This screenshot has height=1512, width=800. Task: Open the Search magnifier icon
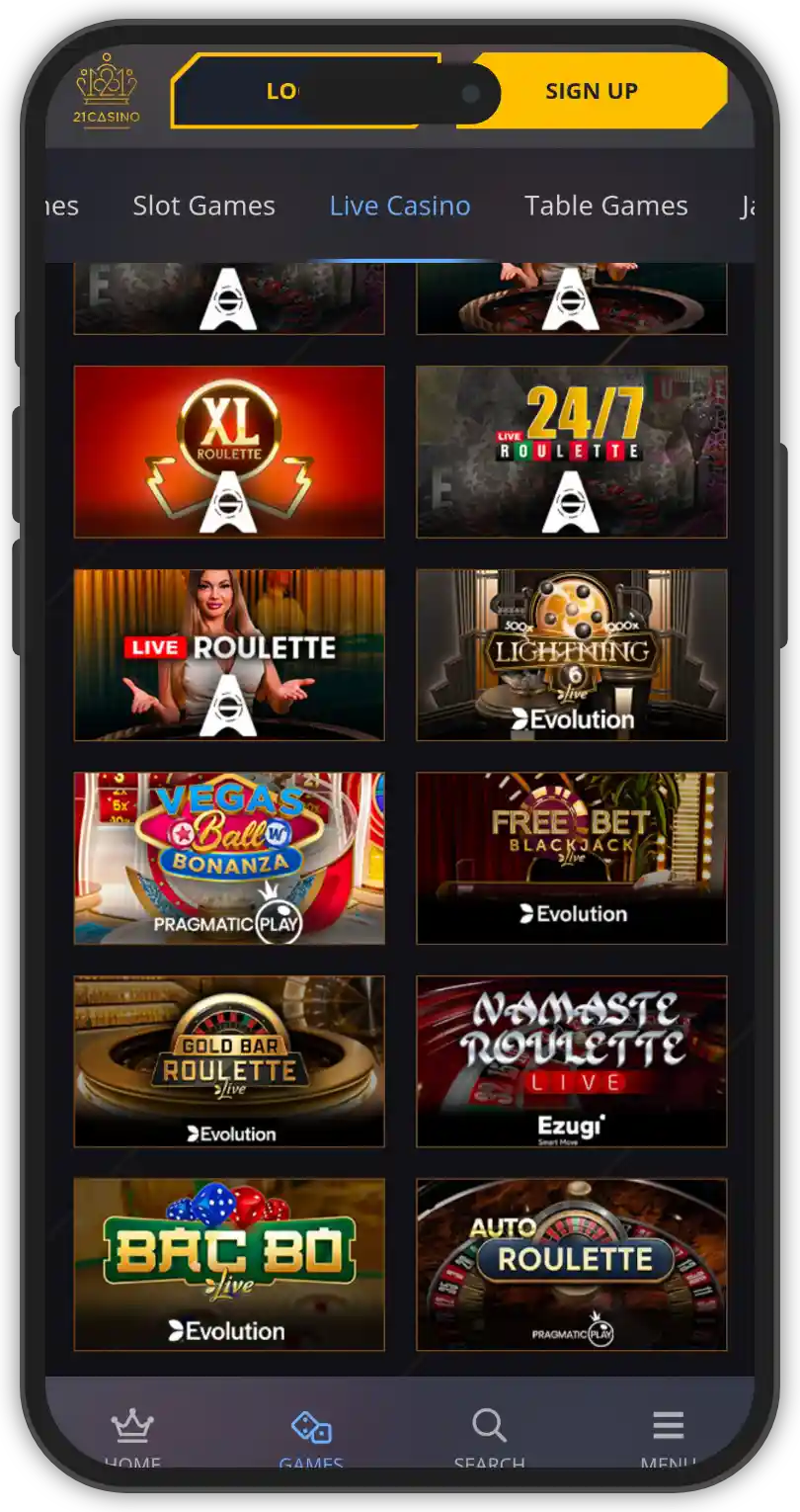489,1426
